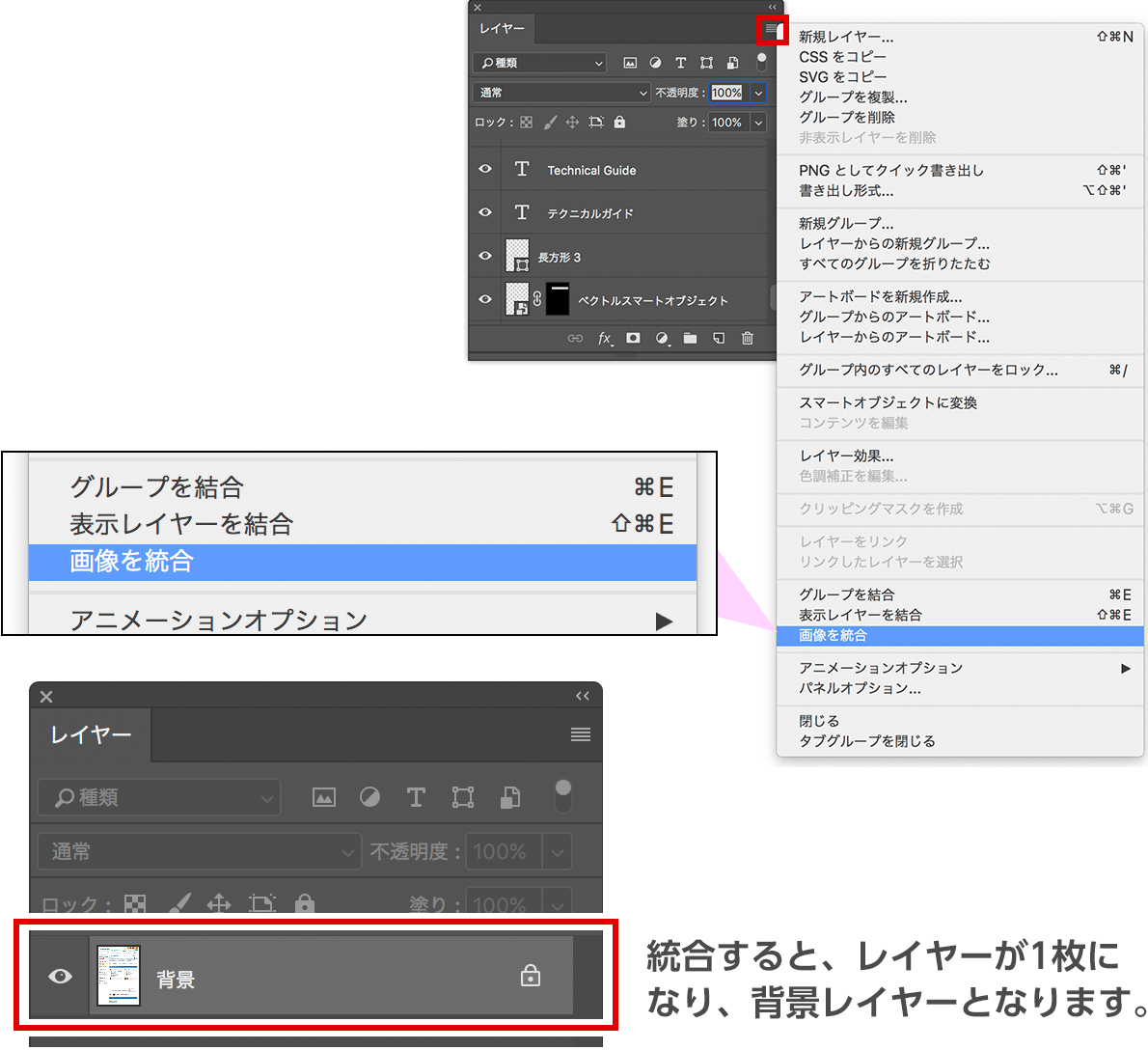Click adjustment layer filter icon in the multi-layer panel
1148x1050 pixels.
(655, 63)
